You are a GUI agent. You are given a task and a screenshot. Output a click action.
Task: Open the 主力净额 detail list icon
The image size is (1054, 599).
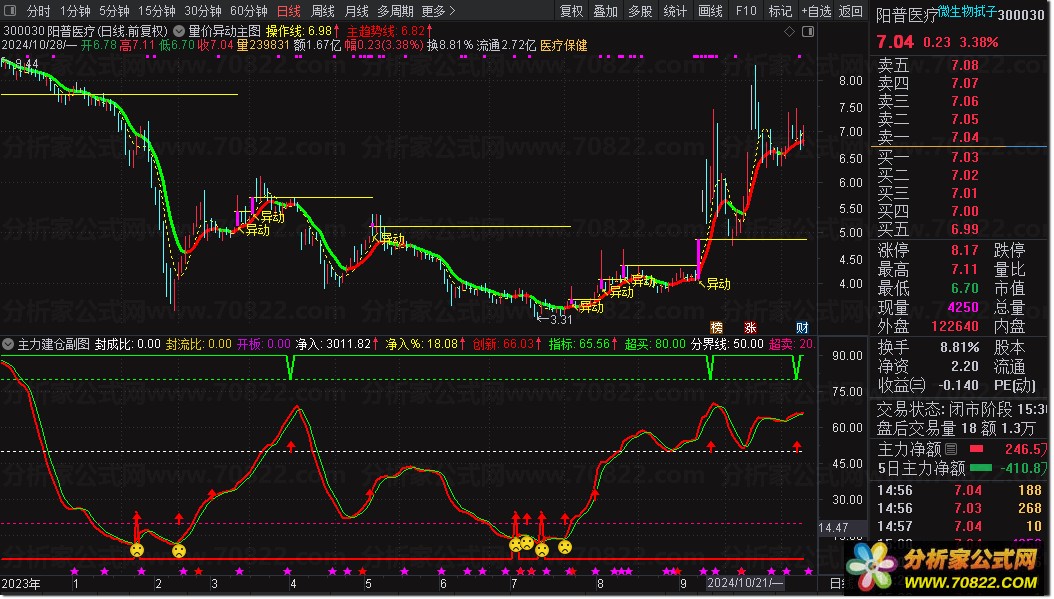point(951,448)
